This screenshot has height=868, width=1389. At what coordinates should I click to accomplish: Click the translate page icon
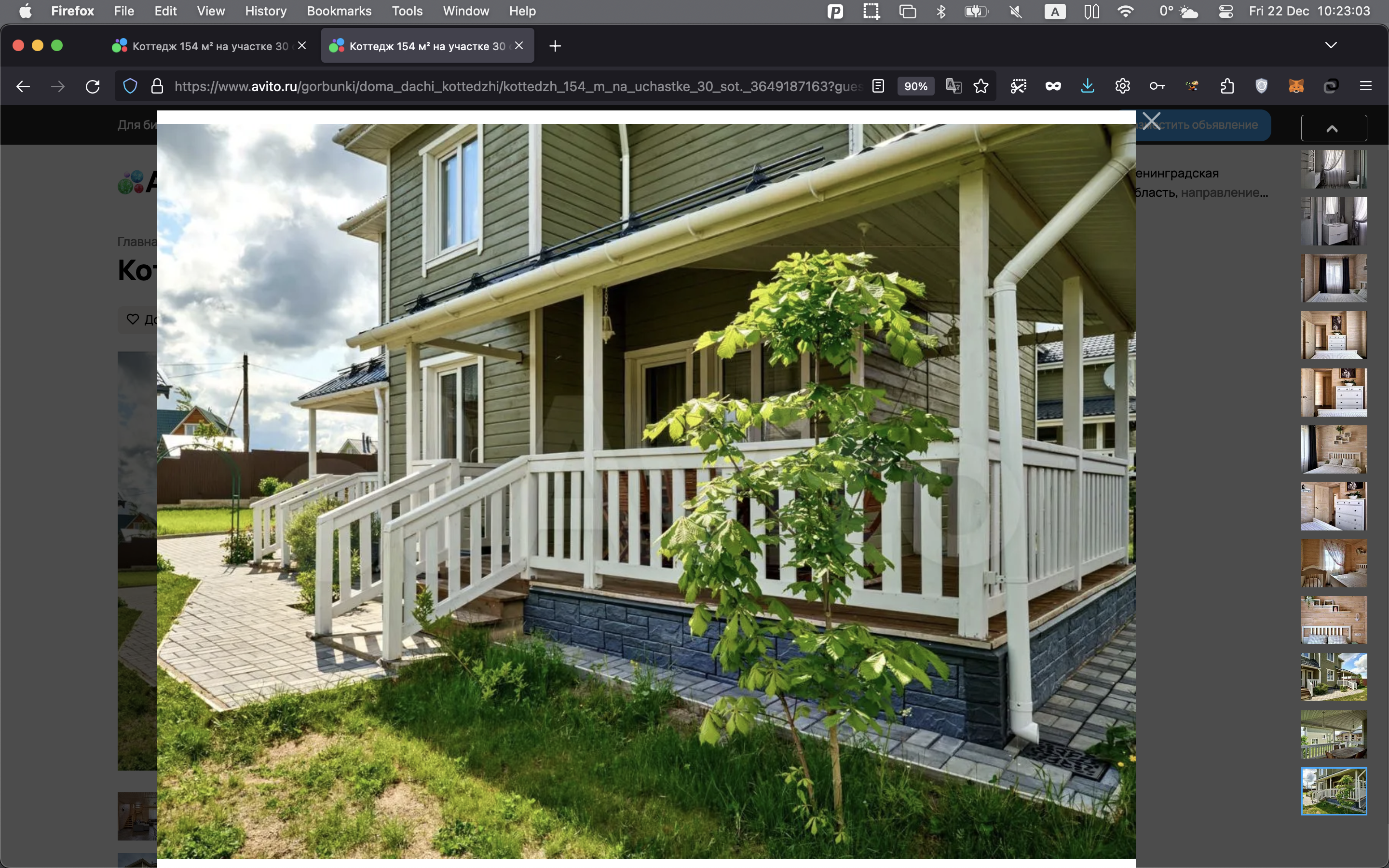click(x=953, y=86)
